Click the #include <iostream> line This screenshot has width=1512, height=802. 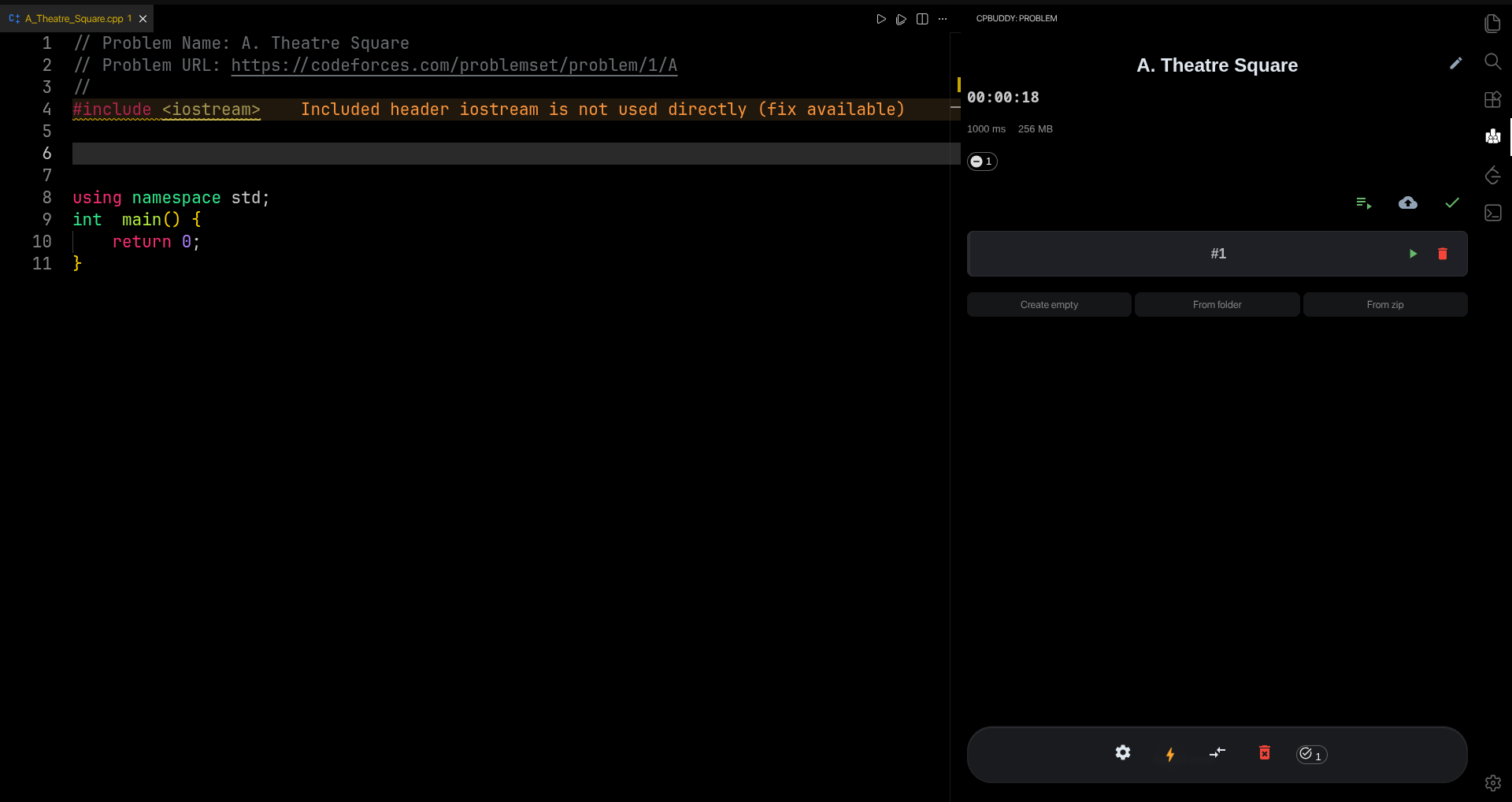tap(166, 110)
